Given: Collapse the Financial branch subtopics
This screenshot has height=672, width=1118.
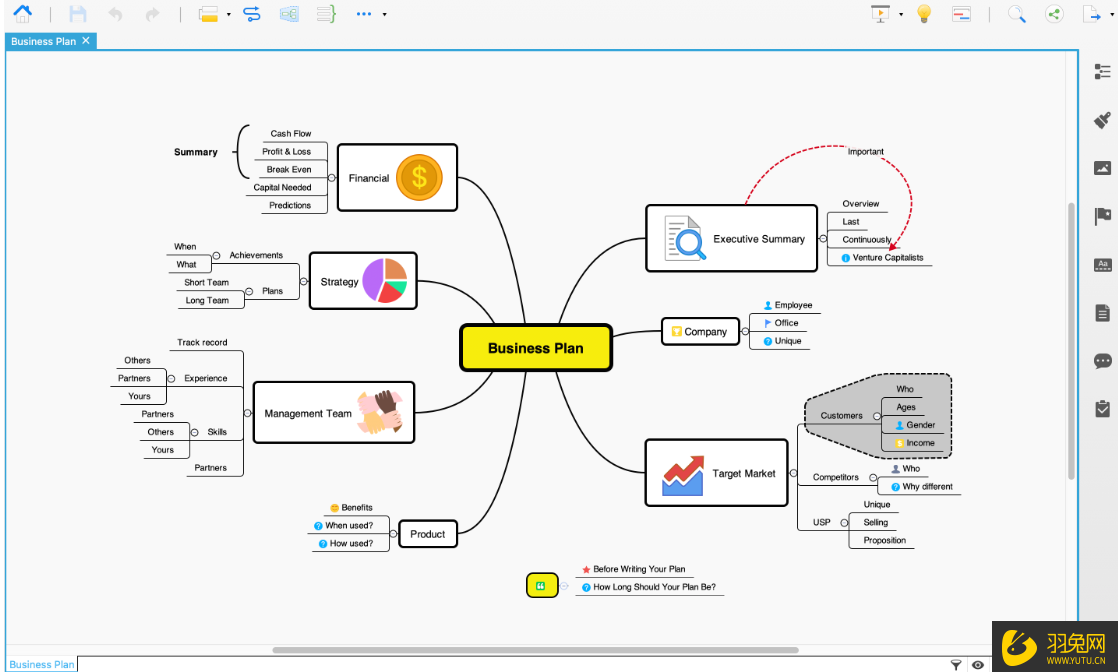Looking at the screenshot, I should pos(331,178).
